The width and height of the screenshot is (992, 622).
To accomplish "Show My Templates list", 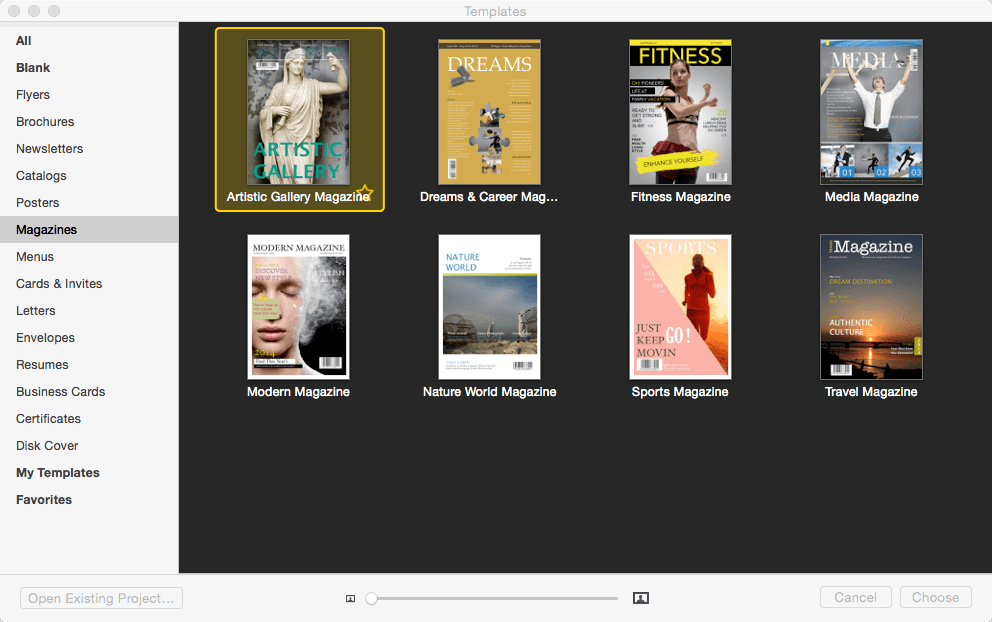I will (x=58, y=473).
